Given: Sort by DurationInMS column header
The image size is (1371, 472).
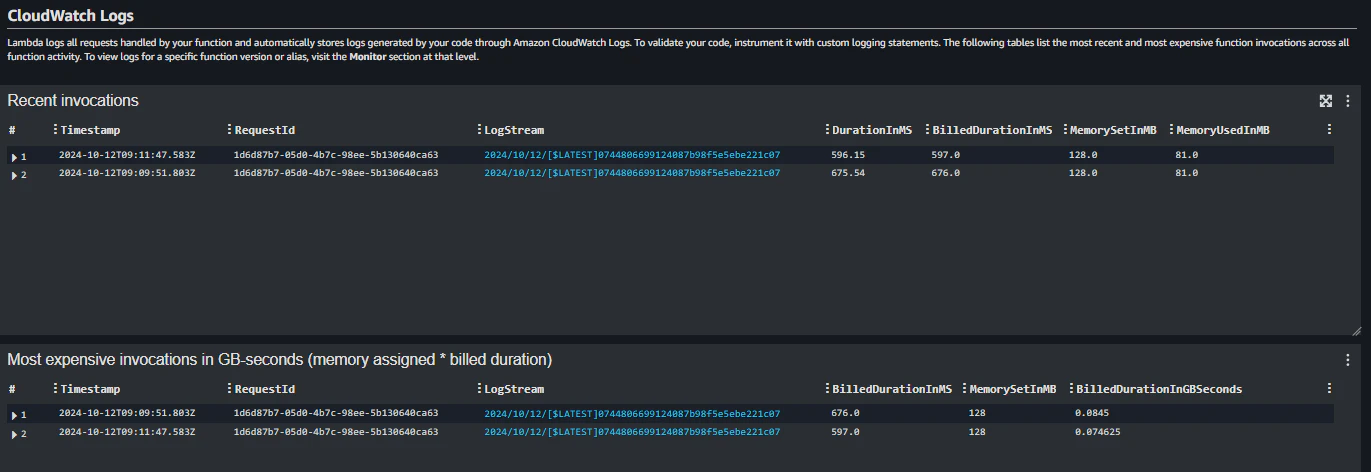Looking at the screenshot, I should [x=872, y=130].
